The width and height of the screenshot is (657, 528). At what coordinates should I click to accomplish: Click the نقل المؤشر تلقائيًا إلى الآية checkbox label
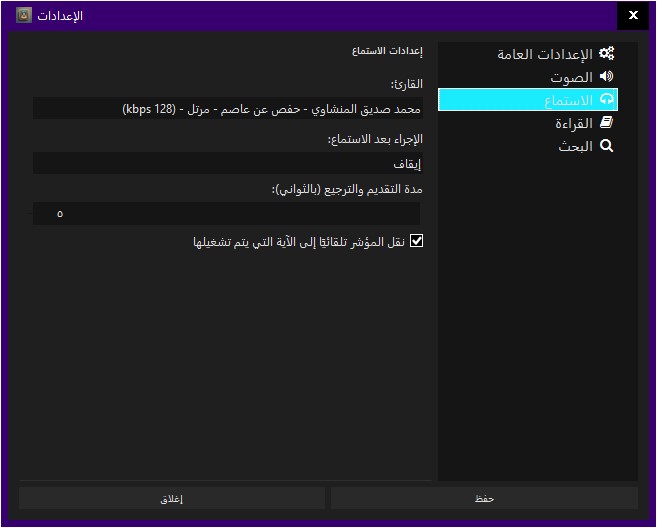pos(299,242)
